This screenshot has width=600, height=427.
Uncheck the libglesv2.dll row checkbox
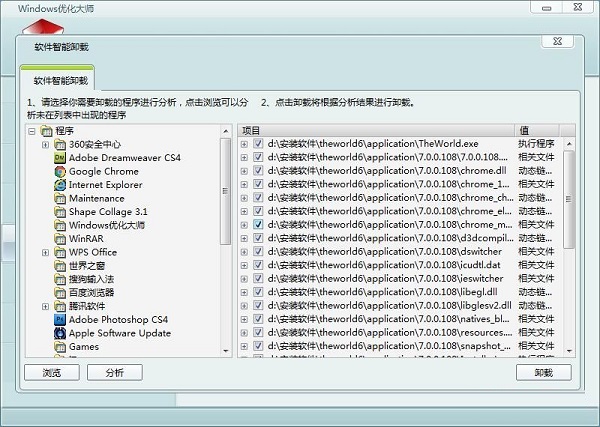pos(258,306)
